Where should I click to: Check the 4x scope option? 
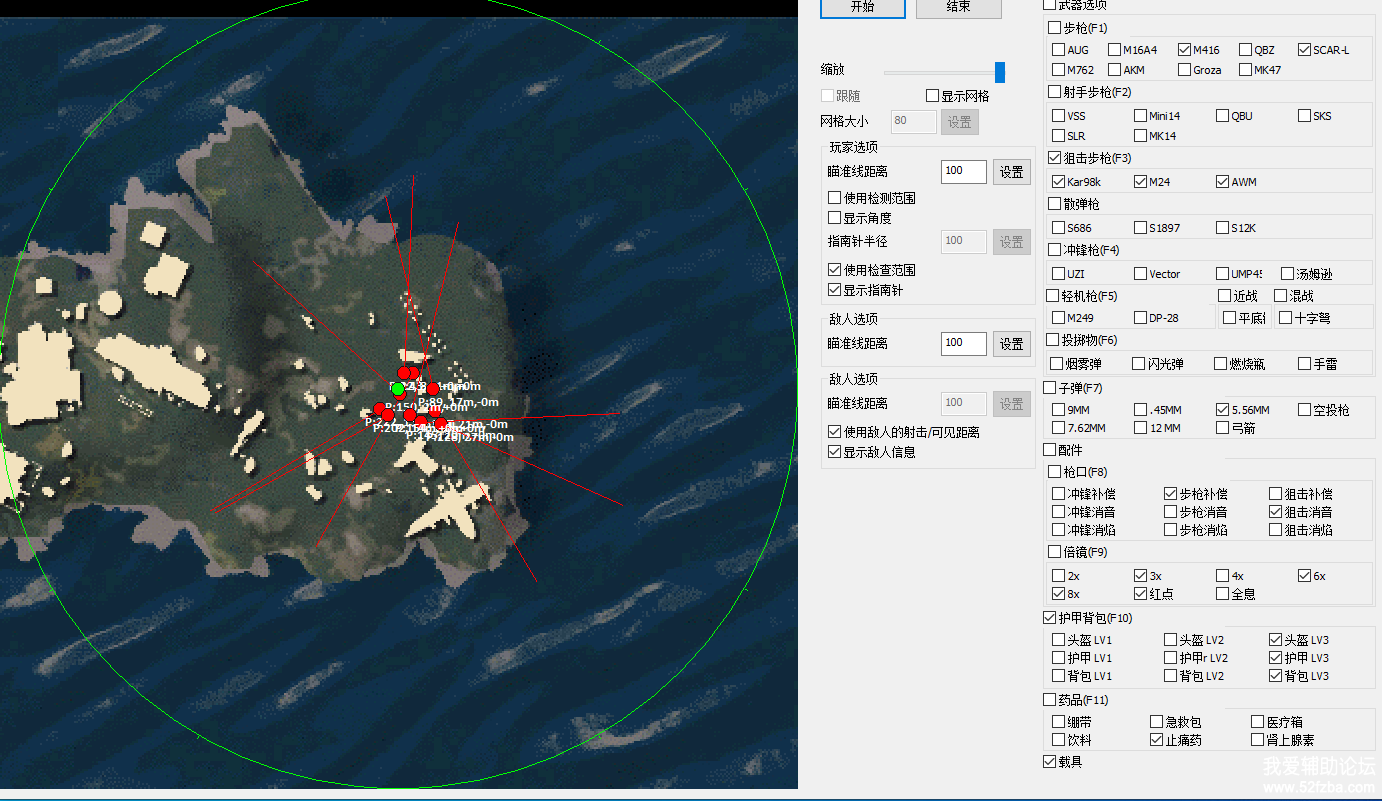[x=1223, y=576]
